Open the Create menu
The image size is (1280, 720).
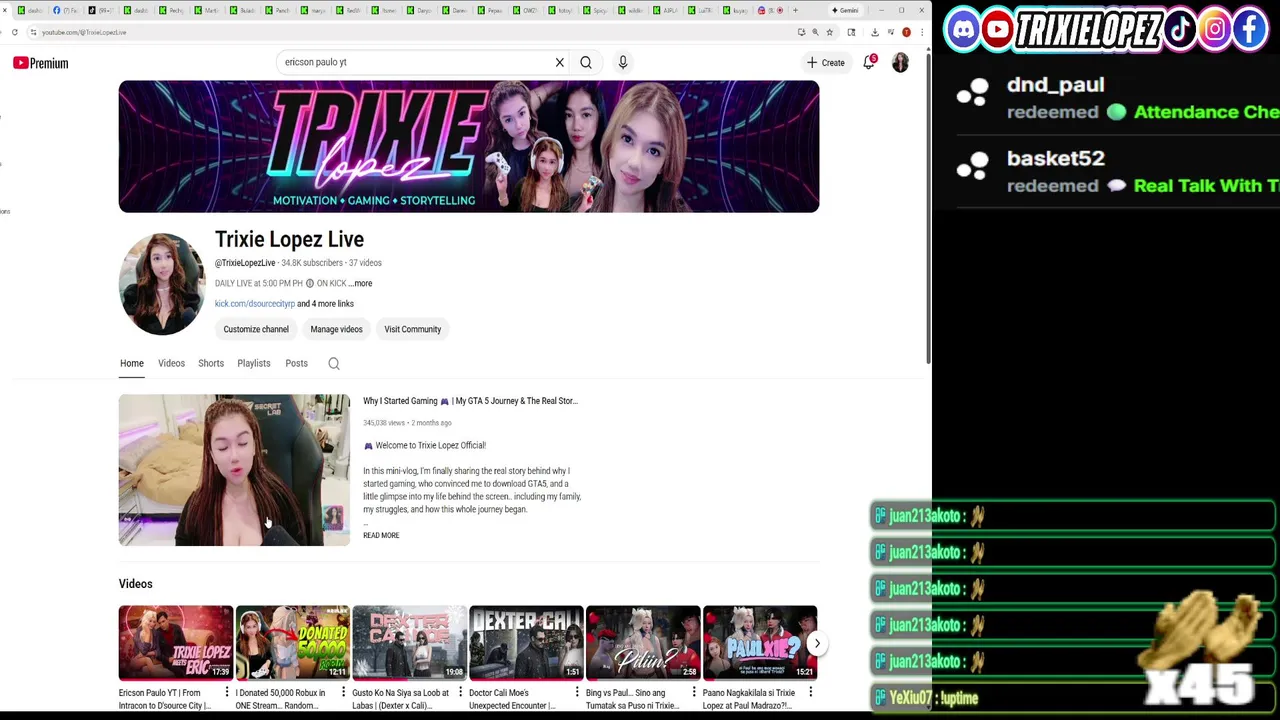826,62
